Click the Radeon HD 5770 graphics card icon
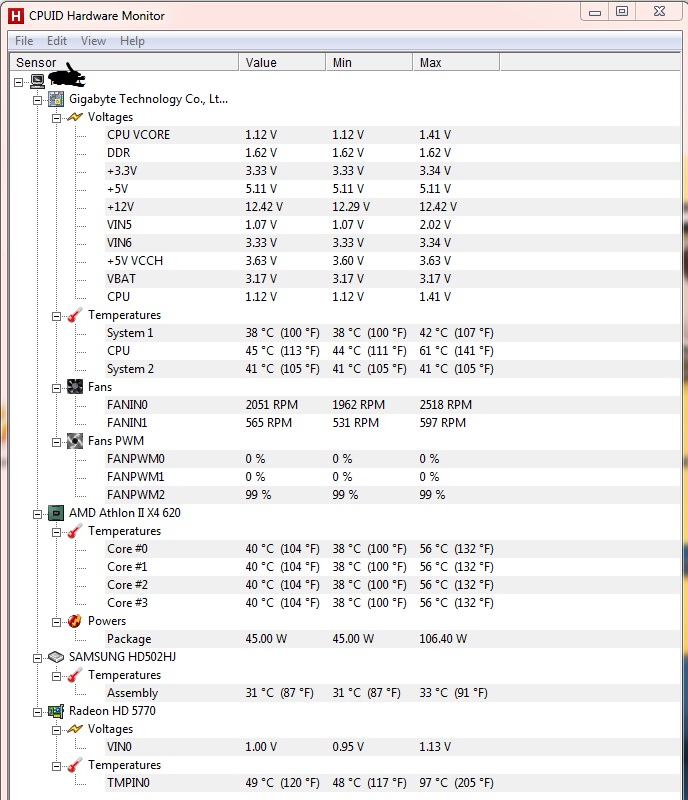688x800 pixels. click(56, 711)
